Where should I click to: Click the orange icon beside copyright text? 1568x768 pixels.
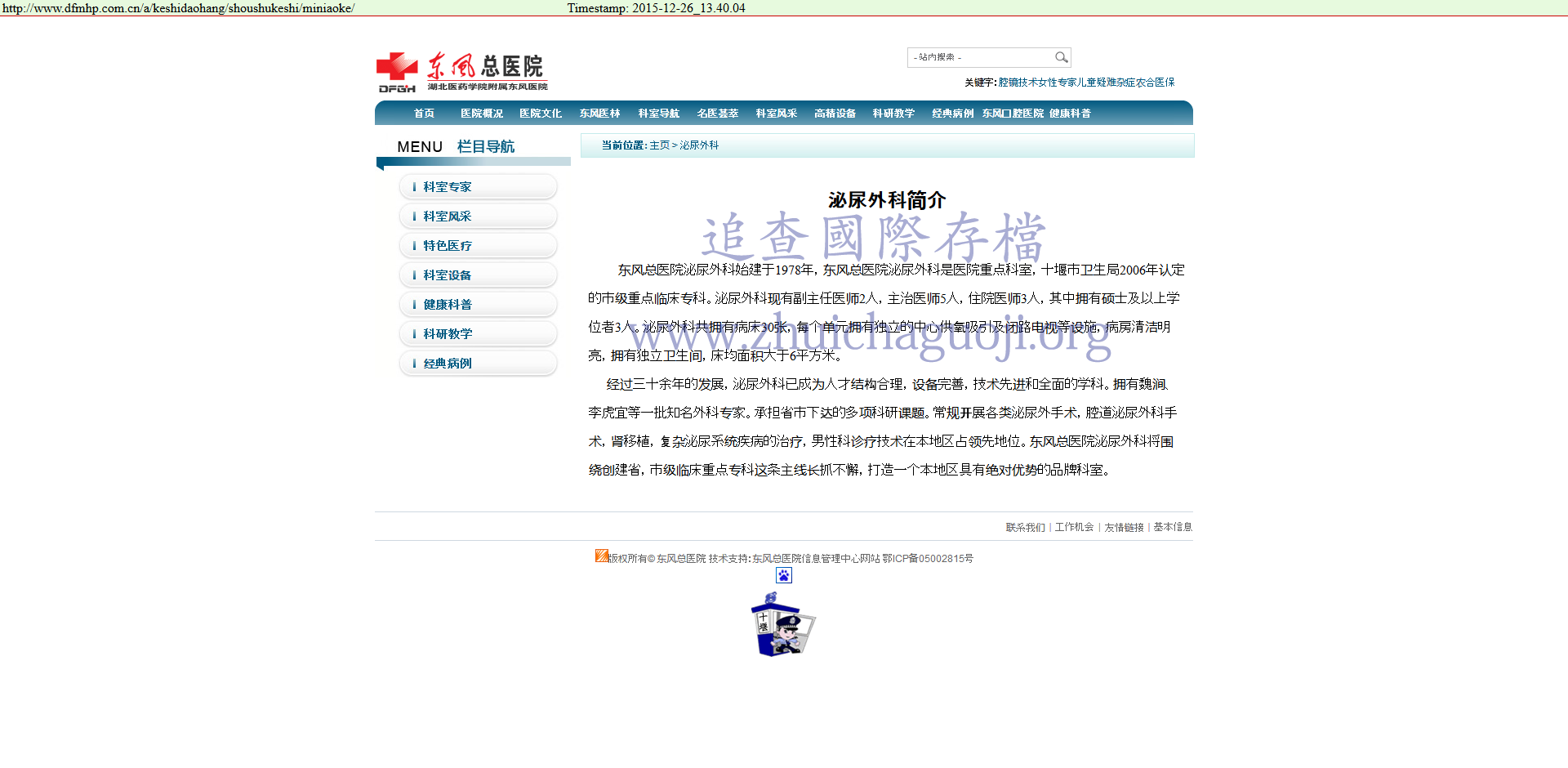click(601, 556)
